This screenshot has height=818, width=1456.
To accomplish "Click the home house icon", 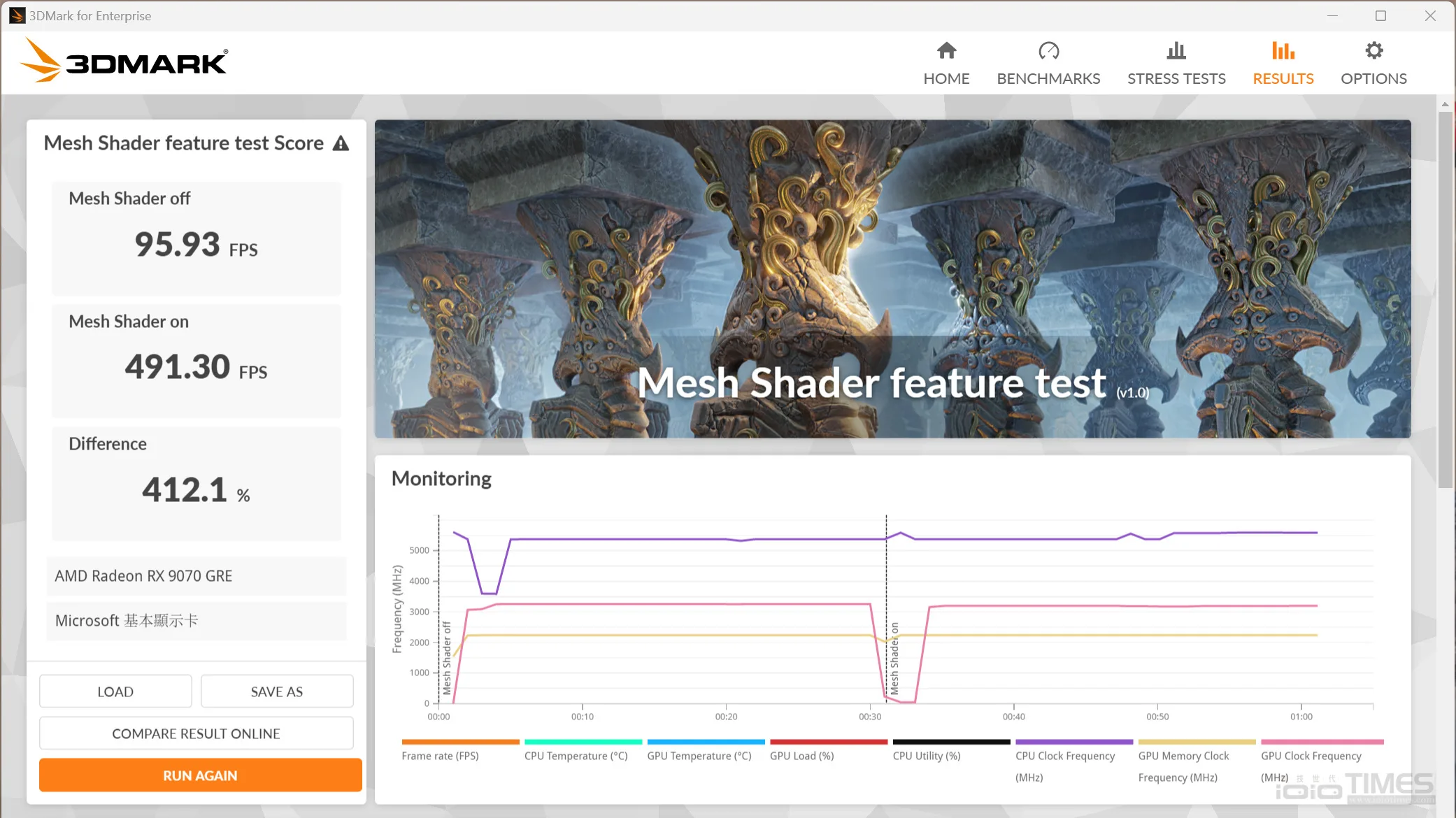I will point(947,50).
